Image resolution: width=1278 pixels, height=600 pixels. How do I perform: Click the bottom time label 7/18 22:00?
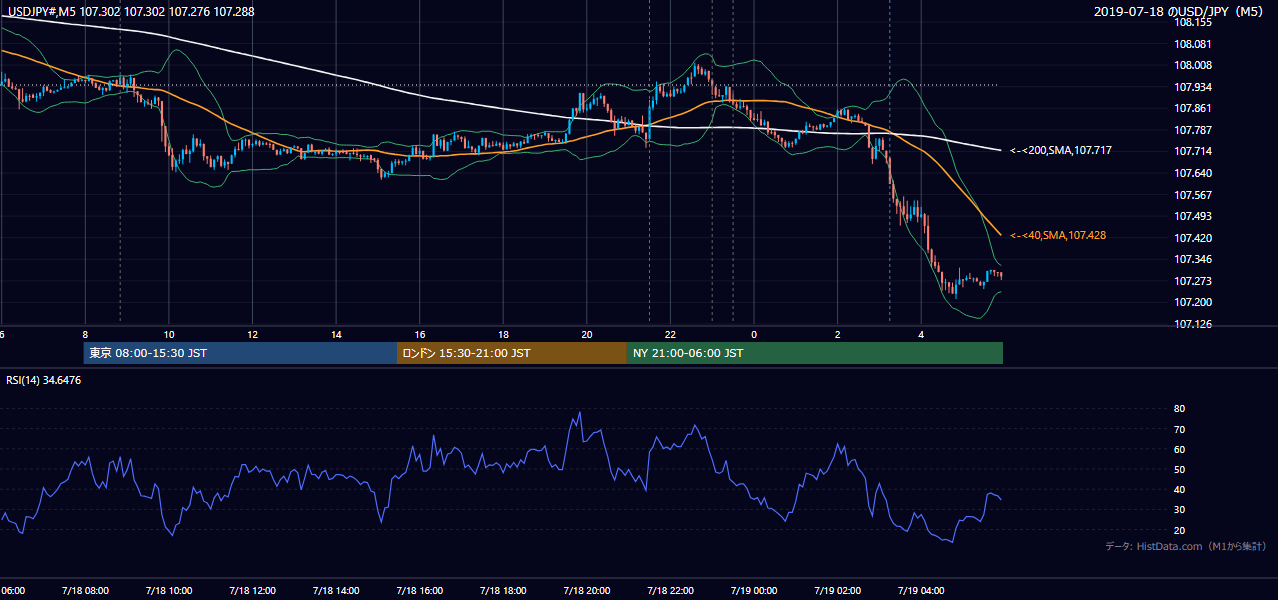671,590
